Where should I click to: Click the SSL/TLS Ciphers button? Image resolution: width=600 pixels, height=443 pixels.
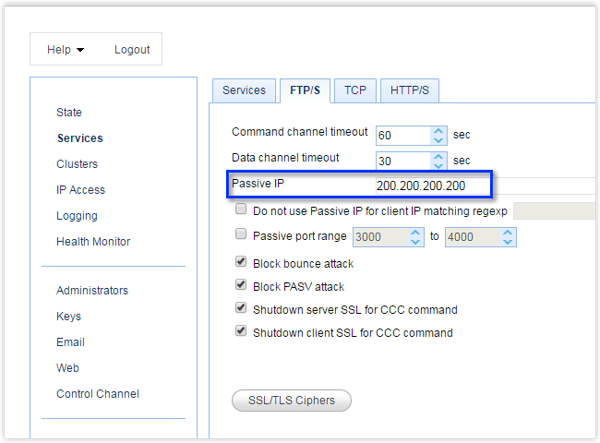[x=291, y=401]
